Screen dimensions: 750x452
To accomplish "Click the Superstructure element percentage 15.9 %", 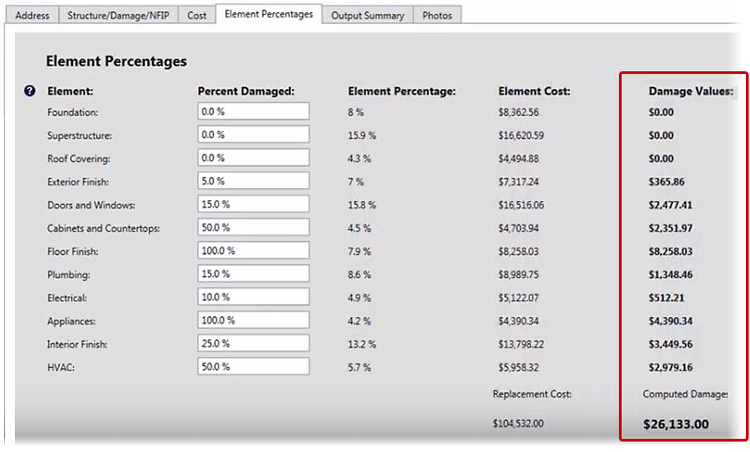I will pyautogui.click(x=362, y=135).
